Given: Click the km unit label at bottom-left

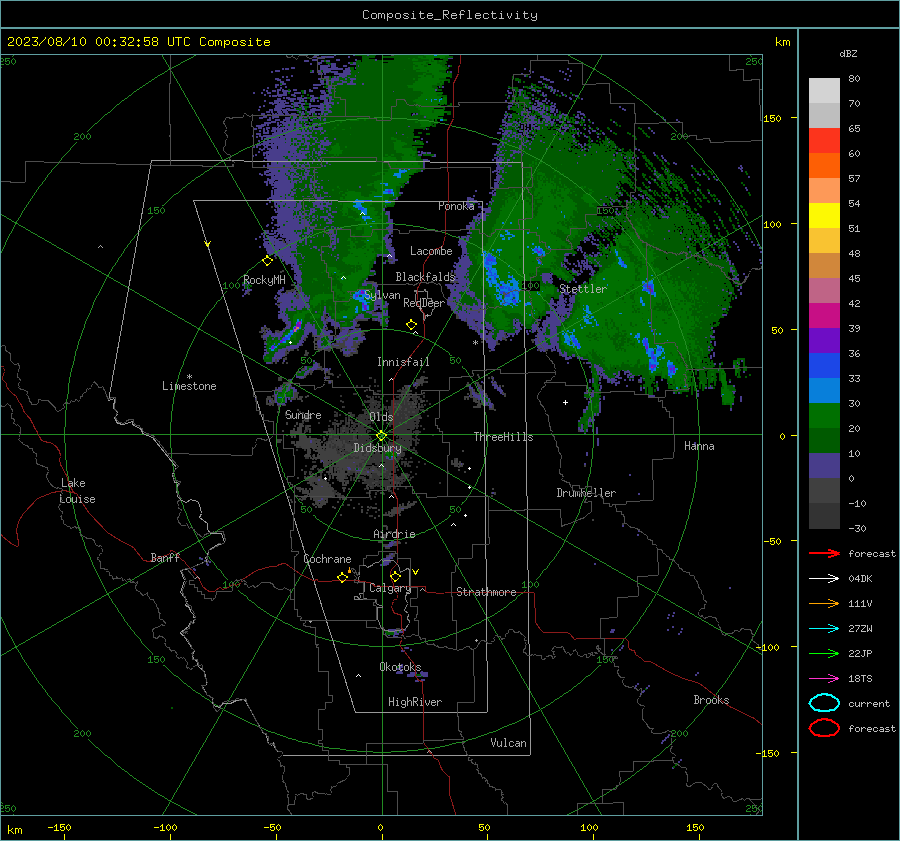Looking at the screenshot, I should tap(14, 830).
